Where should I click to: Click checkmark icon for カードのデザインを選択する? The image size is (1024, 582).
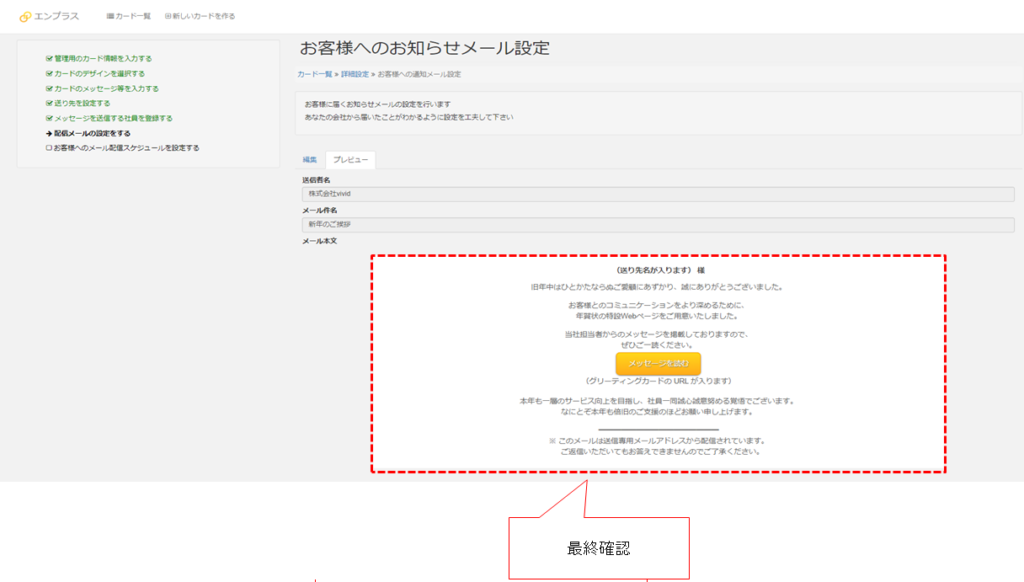49,74
